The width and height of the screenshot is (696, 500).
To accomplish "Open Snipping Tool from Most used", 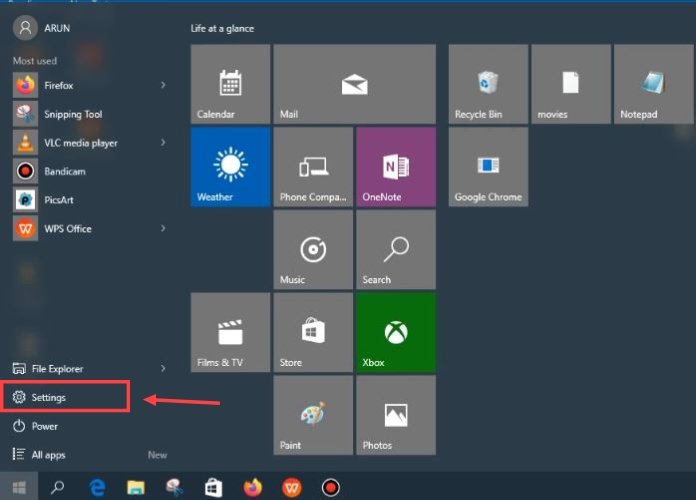I will tap(89, 114).
